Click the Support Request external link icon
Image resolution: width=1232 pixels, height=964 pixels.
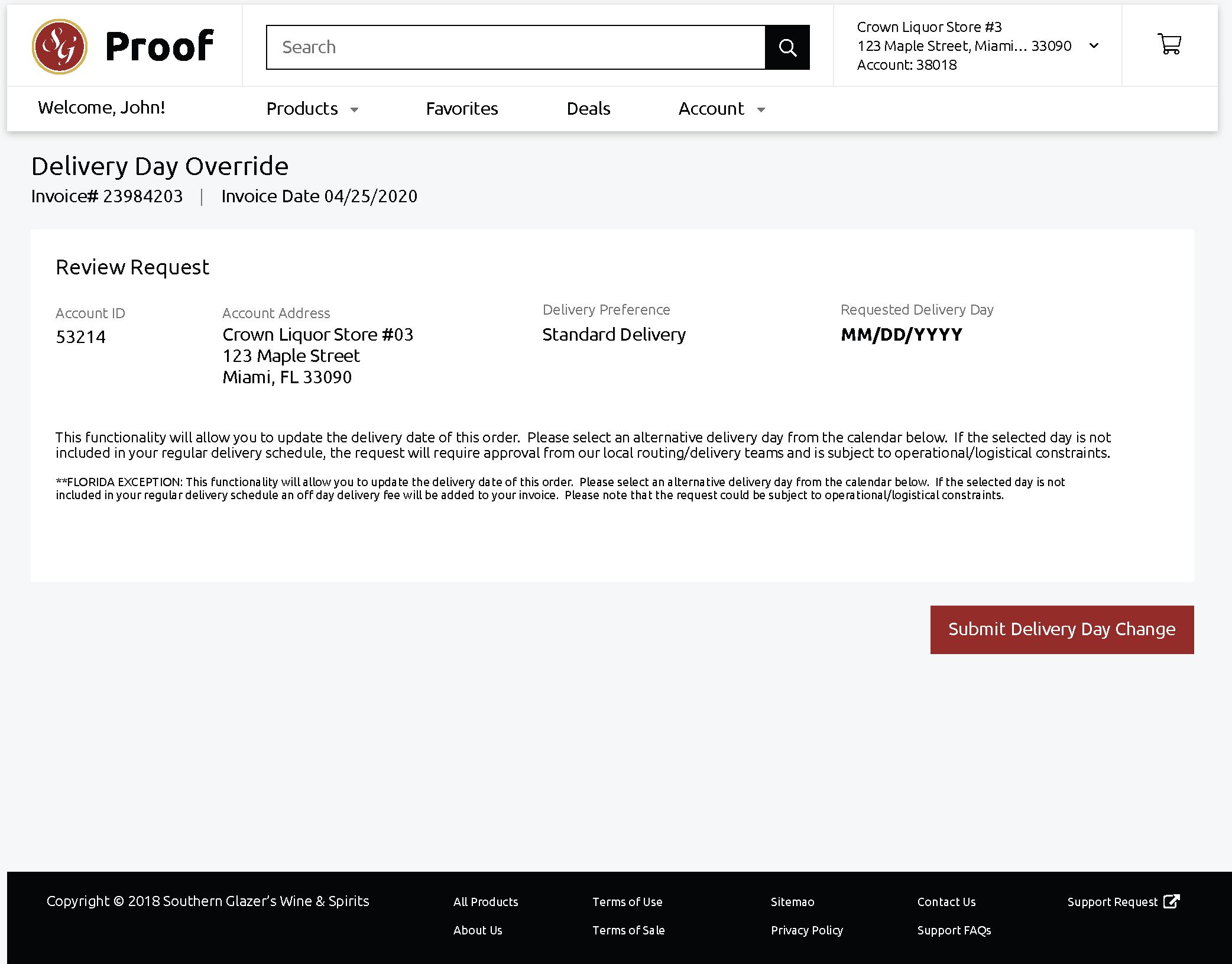(1171, 901)
